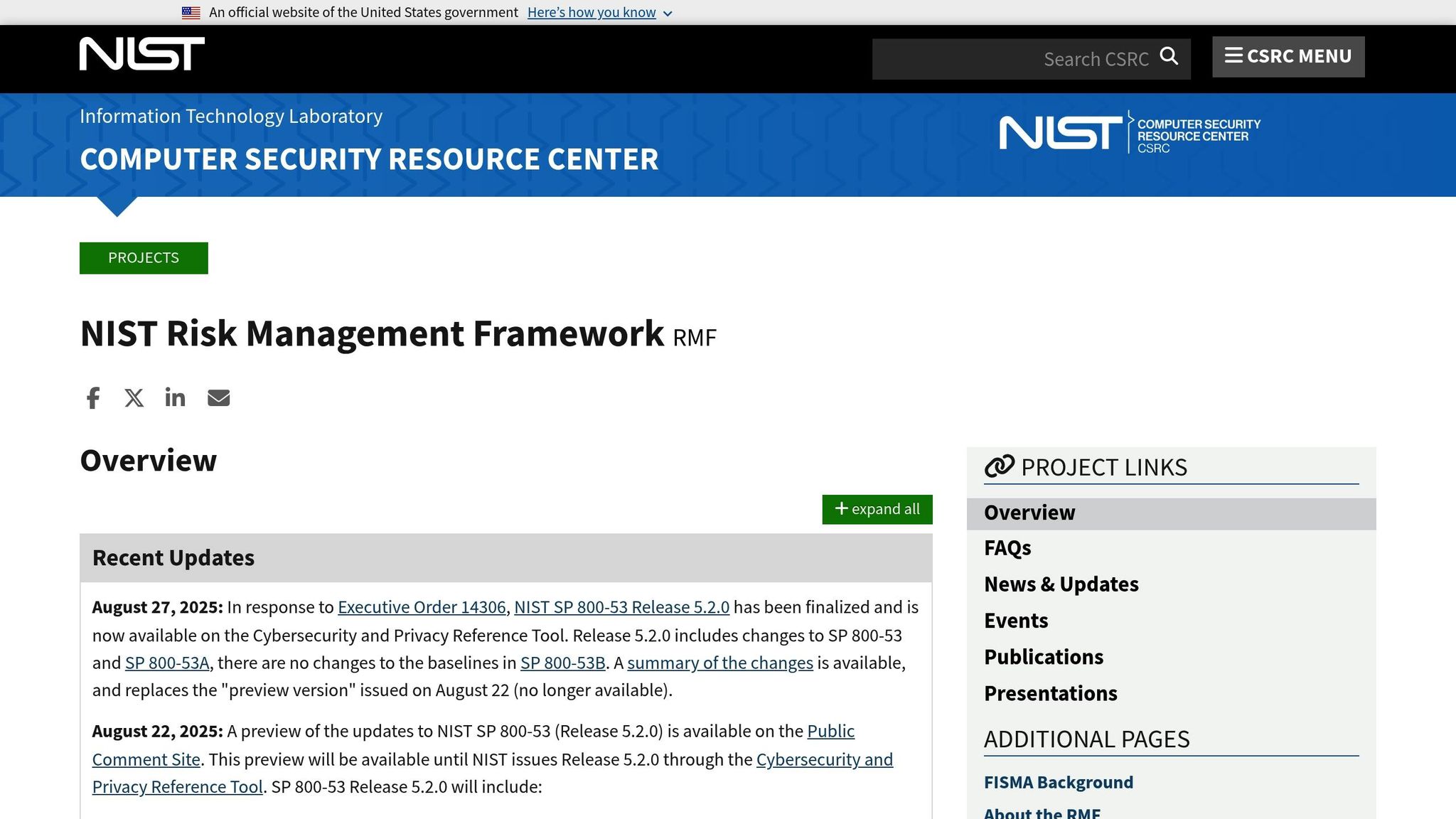Open the FISMA Background page
This screenshot has width=1456, height=819.
(x=1058, y=782)
